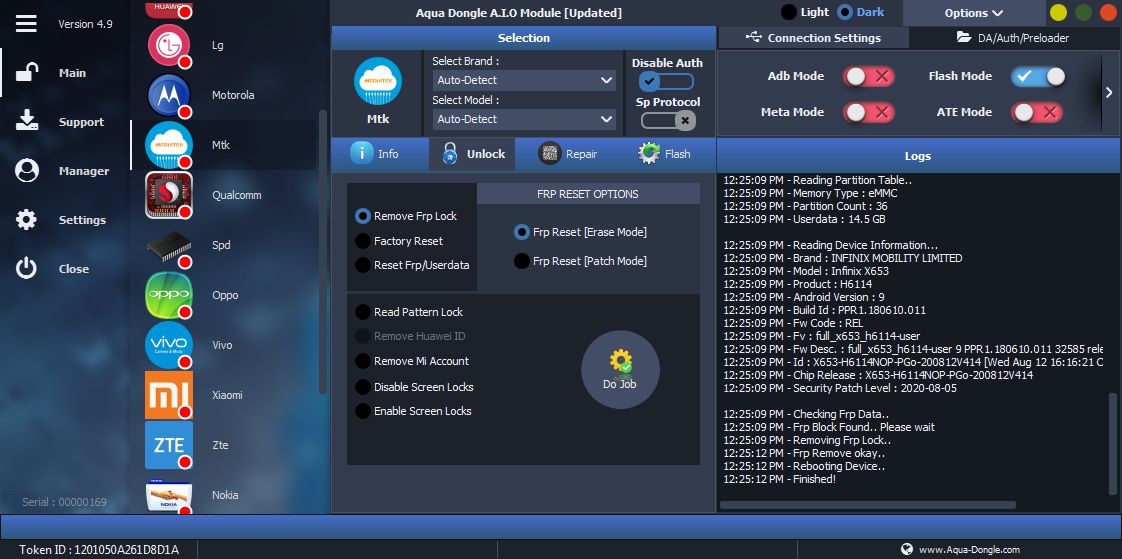Viewport: 1122px width, 559px height.
Task: Select Disable Screen Locks option
Action: click(x=414, y=387)
